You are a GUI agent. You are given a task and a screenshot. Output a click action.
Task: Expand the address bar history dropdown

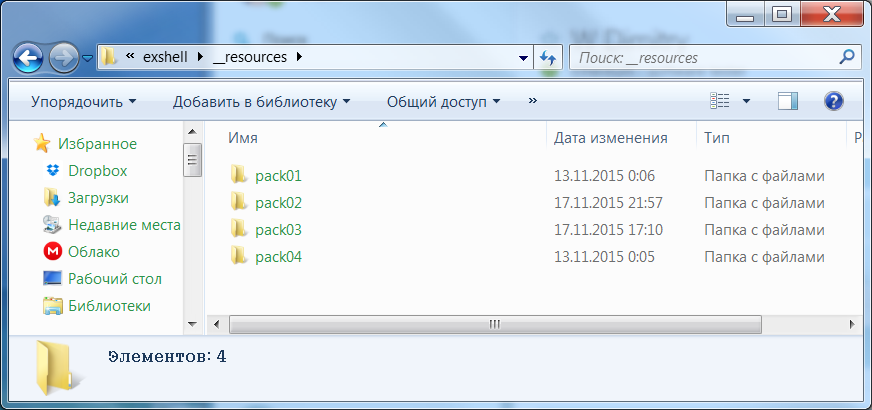pyautogui.click(x=523, y=57)
